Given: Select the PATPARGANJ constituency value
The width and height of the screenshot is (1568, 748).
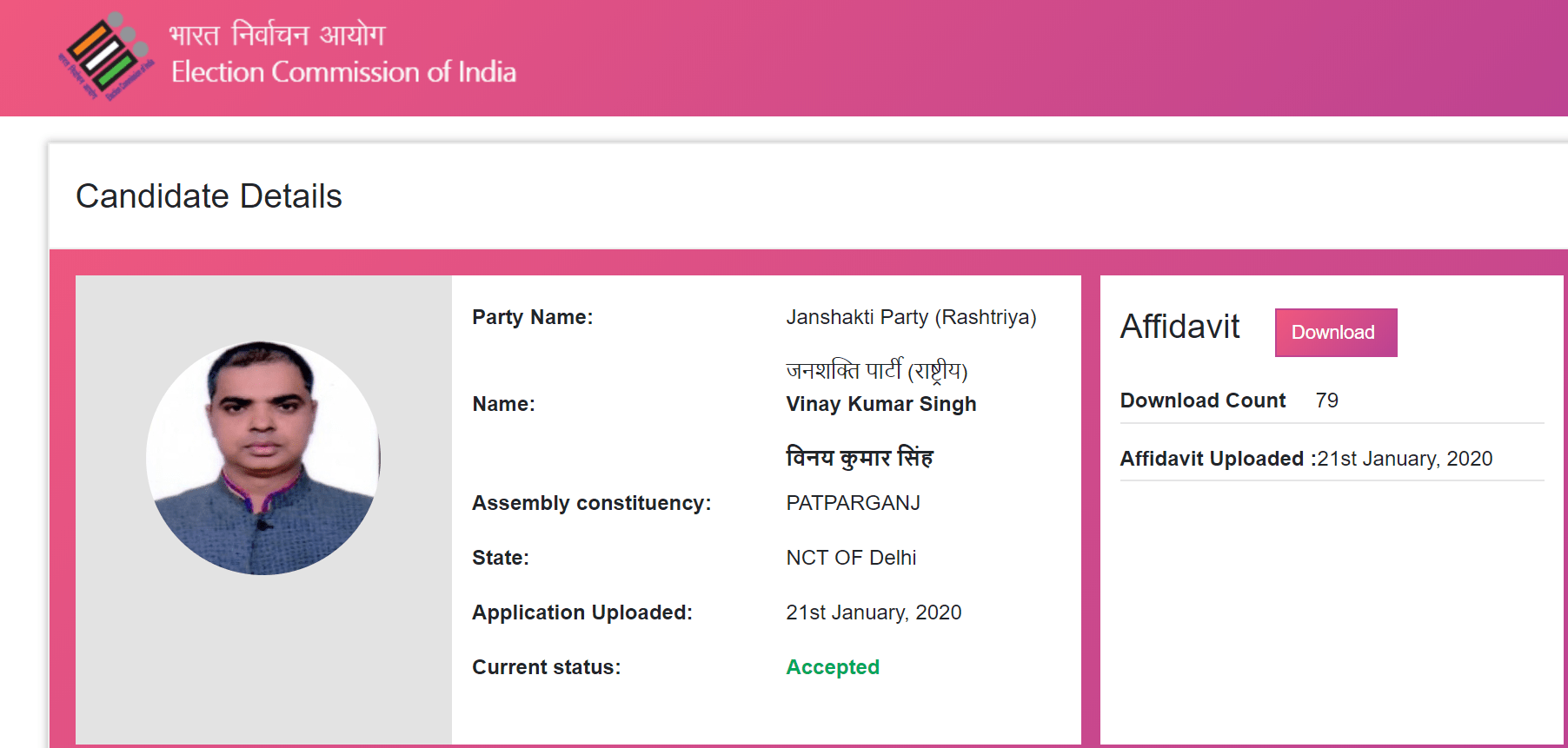Looking at the screenshot, I should tap(853, 503).
